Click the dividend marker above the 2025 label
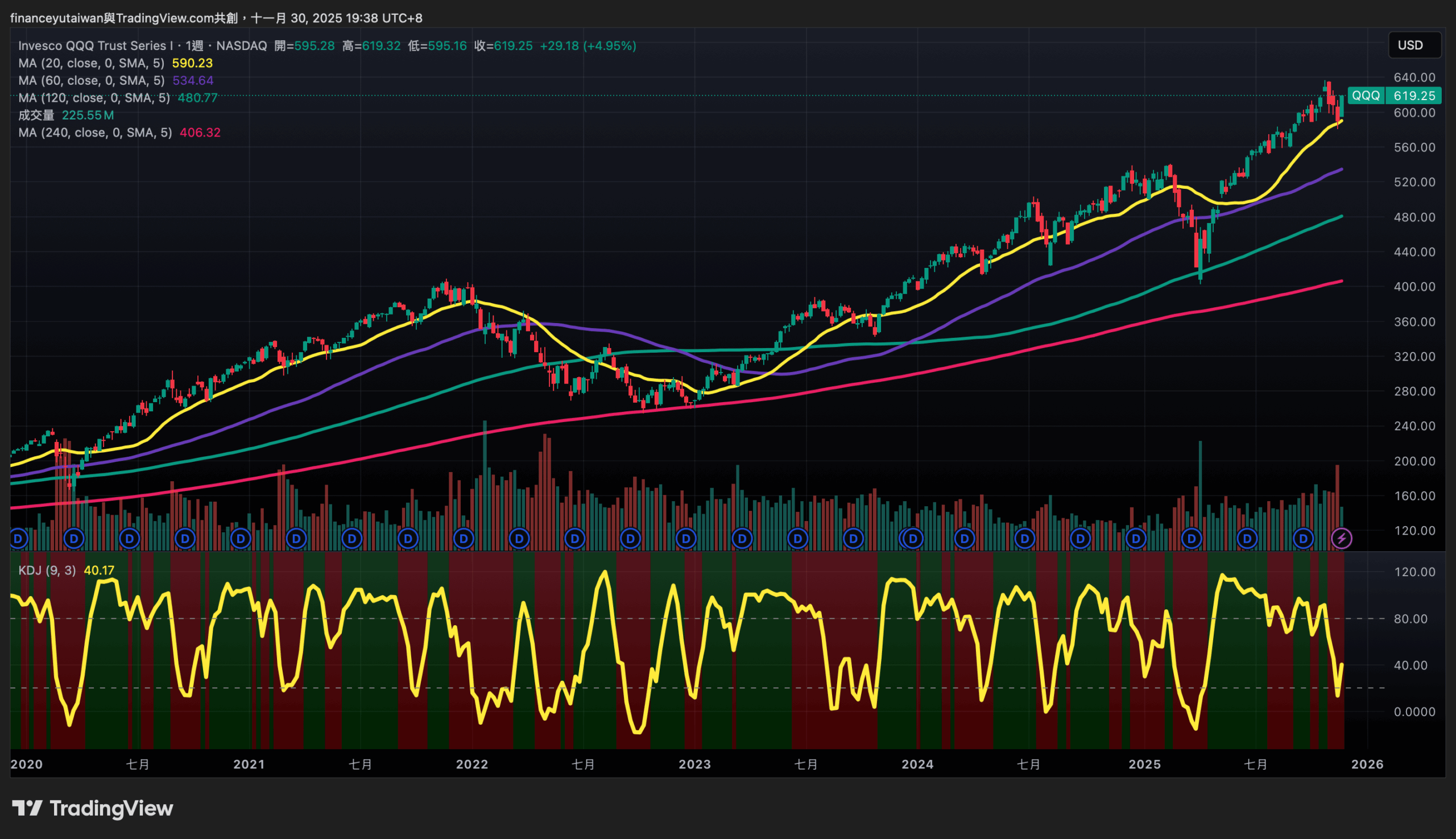This screenshot has width=1456, height=839. pos(1136,539)
